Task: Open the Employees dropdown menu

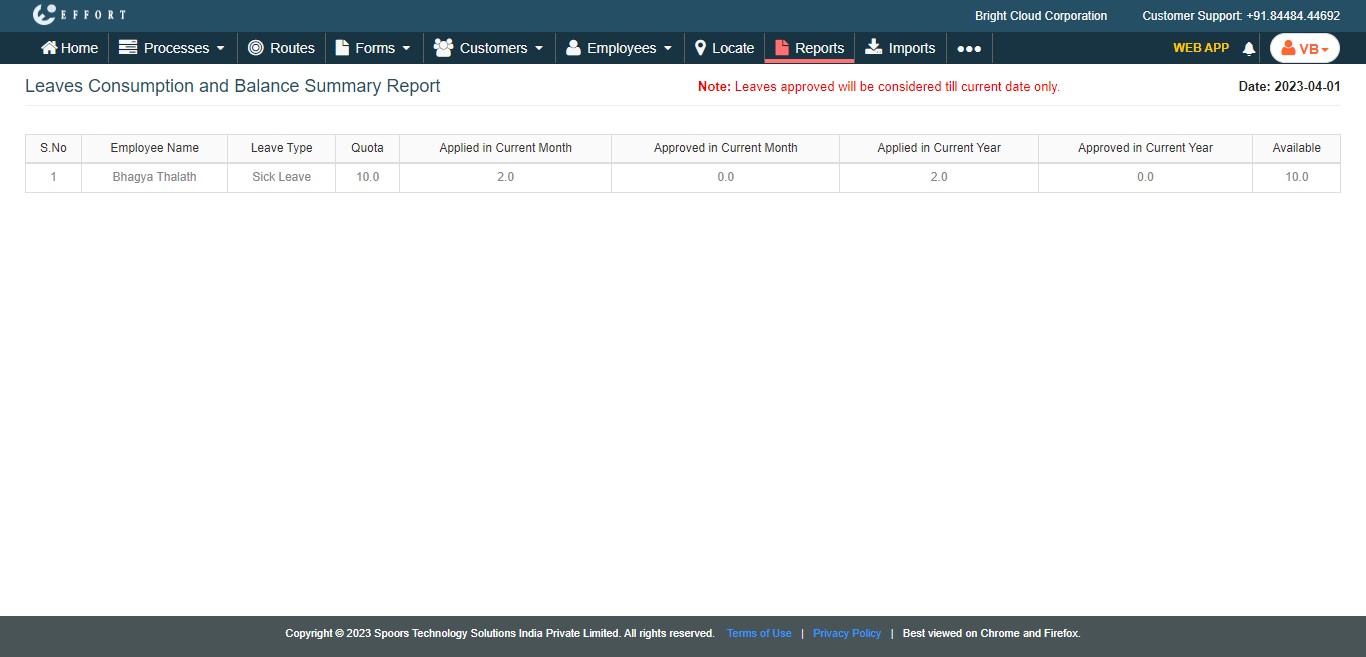Action: point(620,48)
